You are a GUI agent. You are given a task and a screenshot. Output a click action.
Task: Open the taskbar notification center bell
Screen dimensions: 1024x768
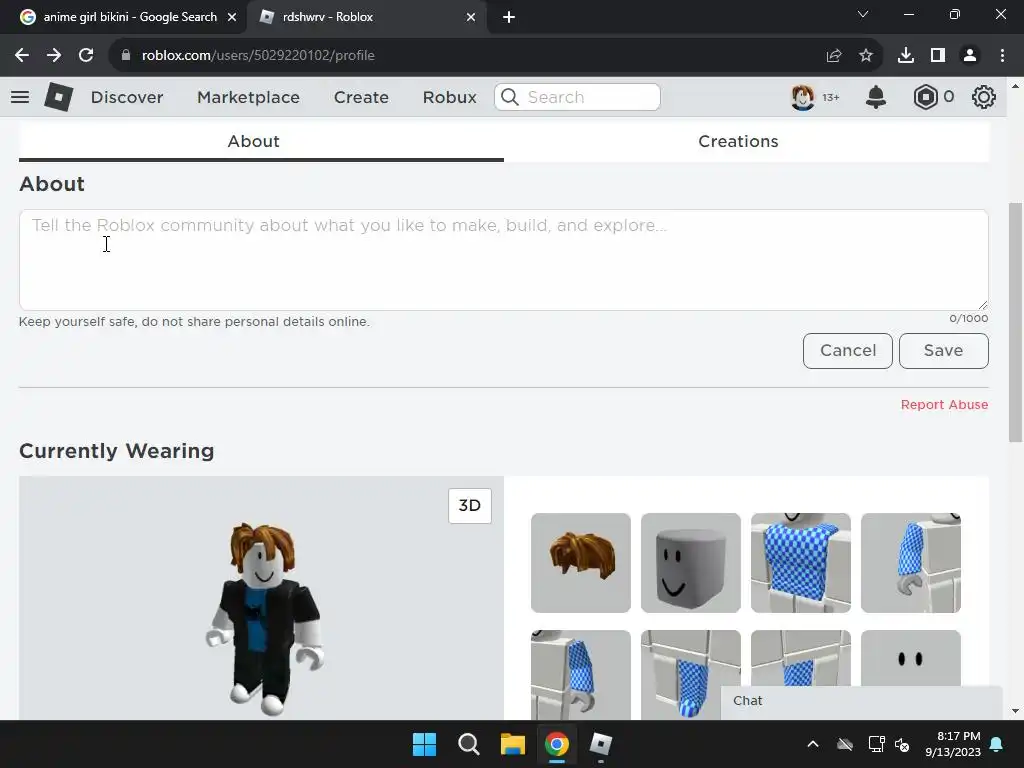997,744
